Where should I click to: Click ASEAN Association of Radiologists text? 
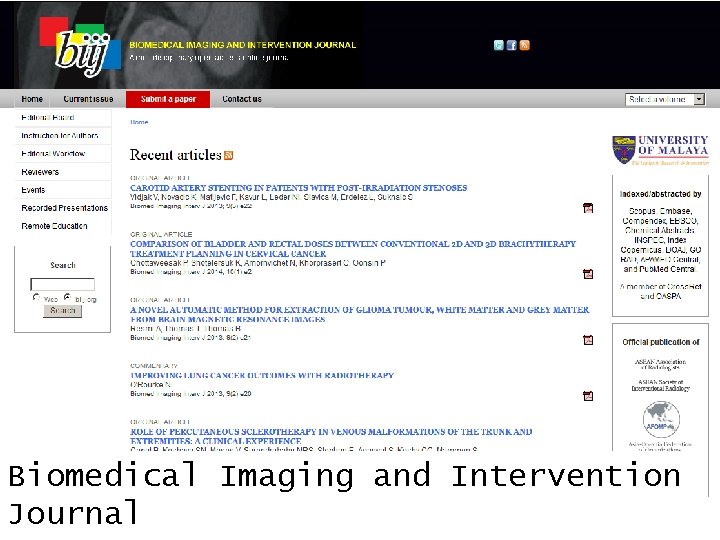[661, 365]
